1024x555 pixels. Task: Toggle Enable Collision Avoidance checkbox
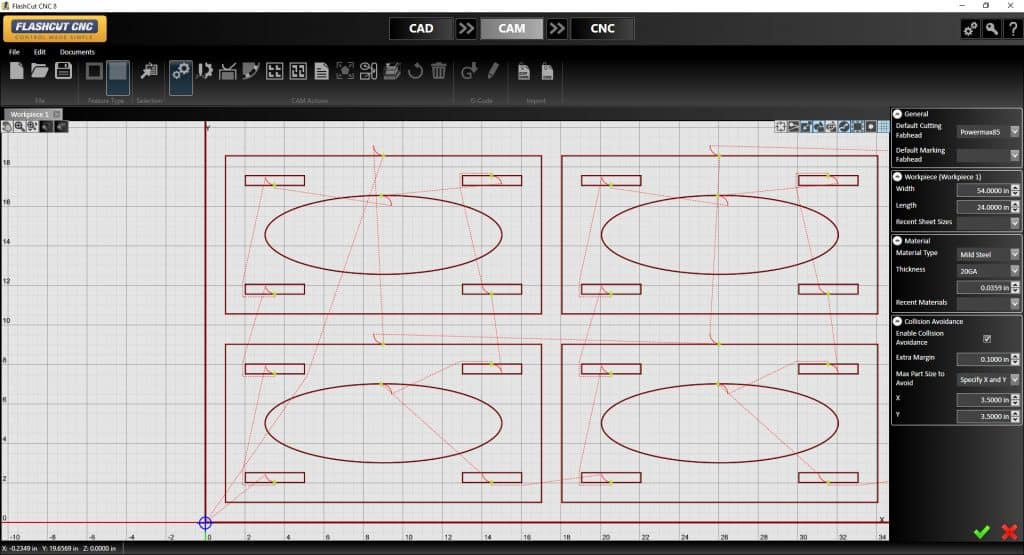tap(987, 339)
